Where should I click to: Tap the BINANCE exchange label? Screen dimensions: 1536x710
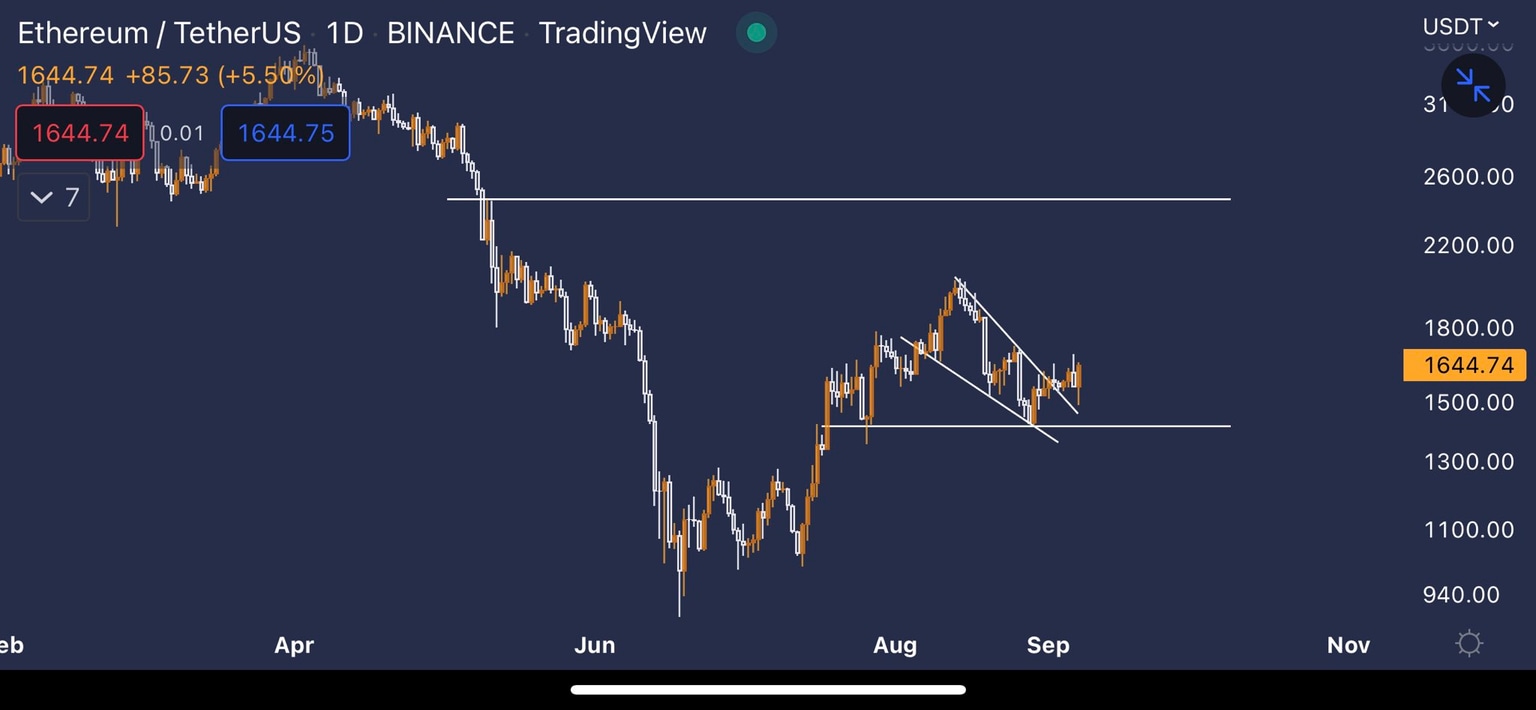tap(450, 33)
